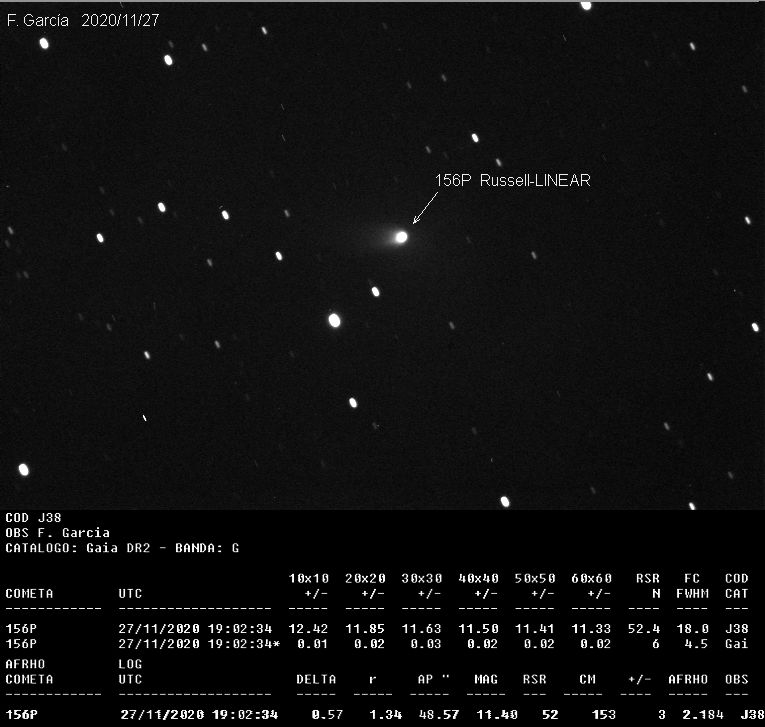The height and width of the screenshot is (727, 765).
Task: Click the magnitude value '11.63'
Action: [422, 629]
